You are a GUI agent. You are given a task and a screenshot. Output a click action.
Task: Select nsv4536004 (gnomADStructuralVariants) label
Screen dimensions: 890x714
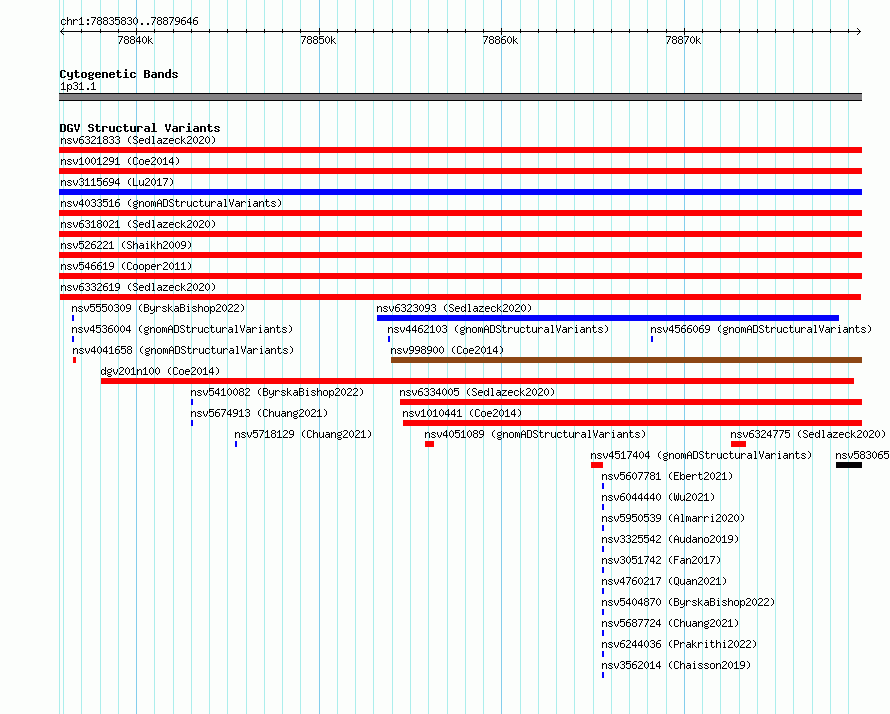point(182,329)
